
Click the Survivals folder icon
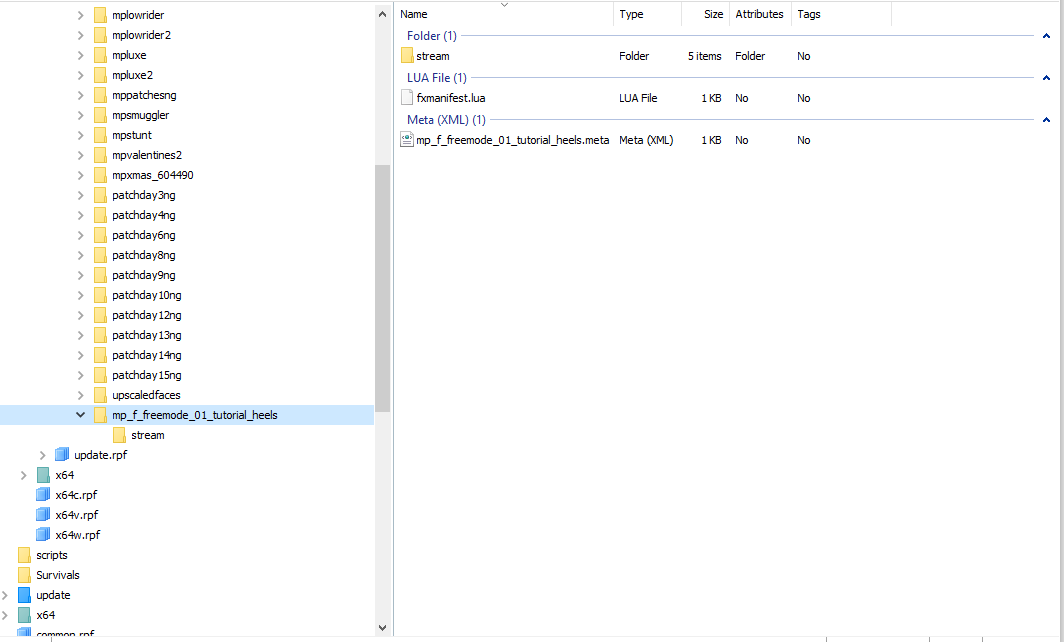pos(24,575)
